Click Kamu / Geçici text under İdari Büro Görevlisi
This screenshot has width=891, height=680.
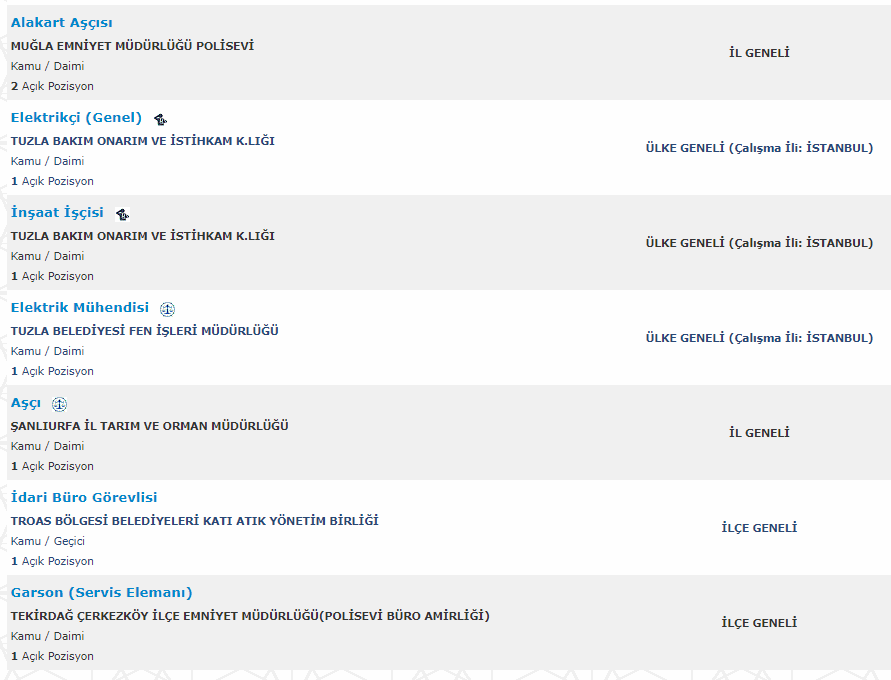[48, 541]
